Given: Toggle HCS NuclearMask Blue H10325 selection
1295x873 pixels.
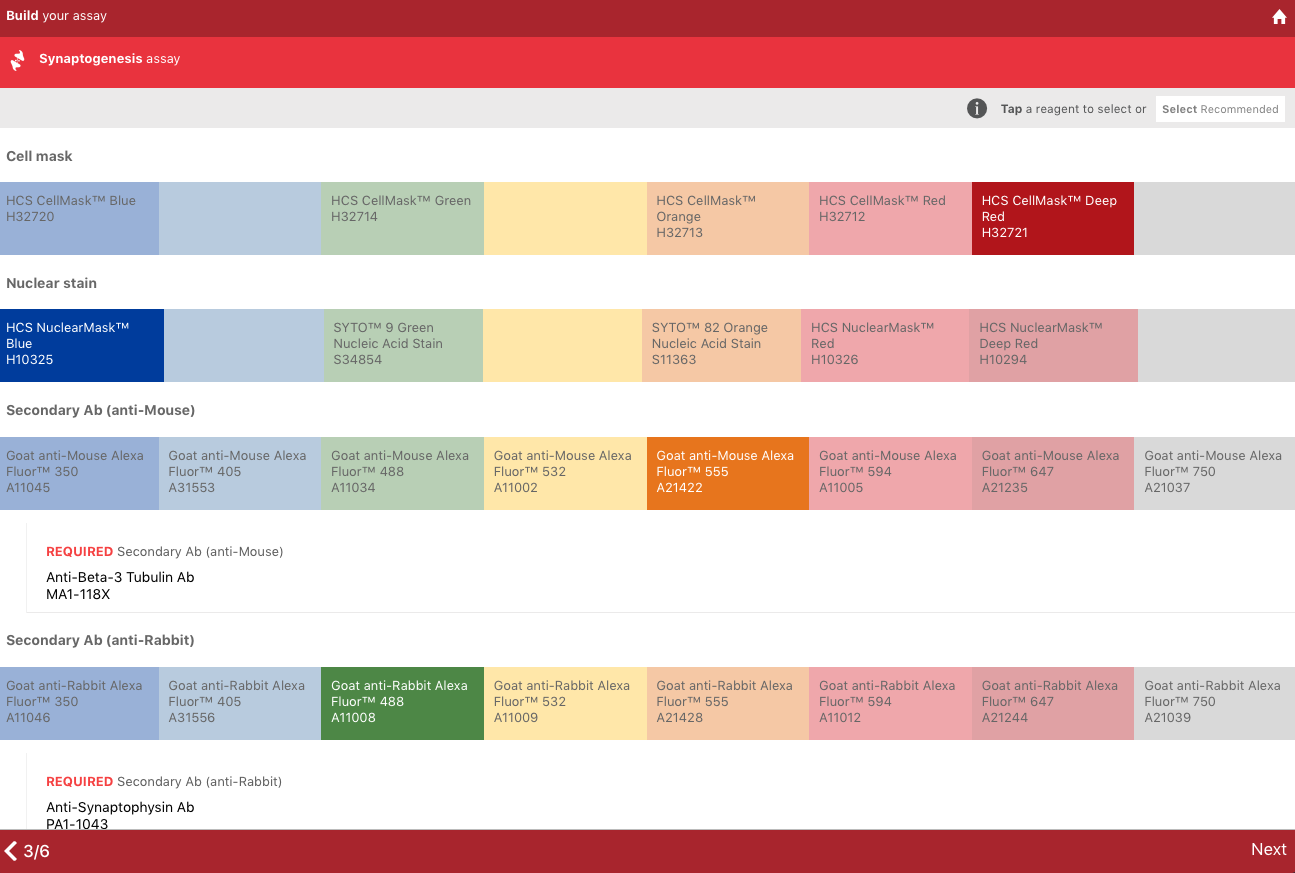Looking at the screenshot, I should pos(81,345).
